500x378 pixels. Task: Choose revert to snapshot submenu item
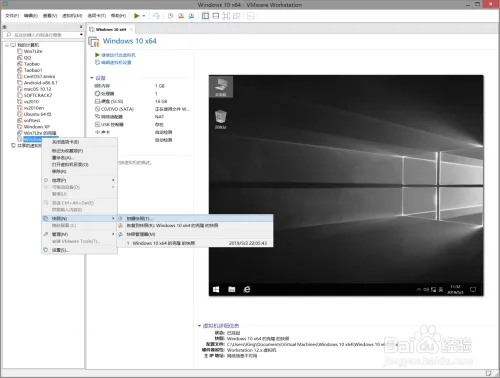(195, 226)
